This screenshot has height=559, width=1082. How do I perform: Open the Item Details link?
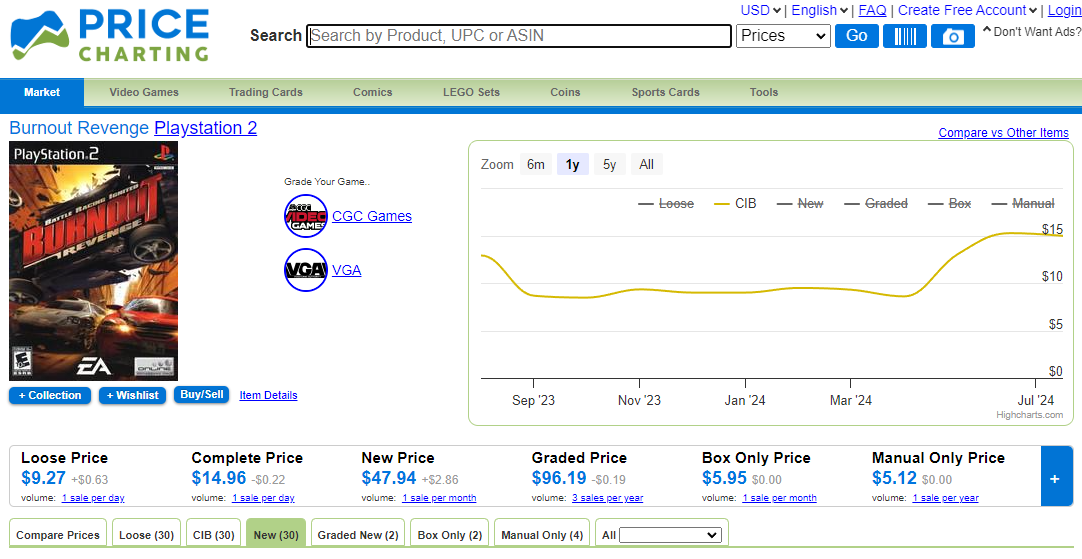(x=268, y=395)
